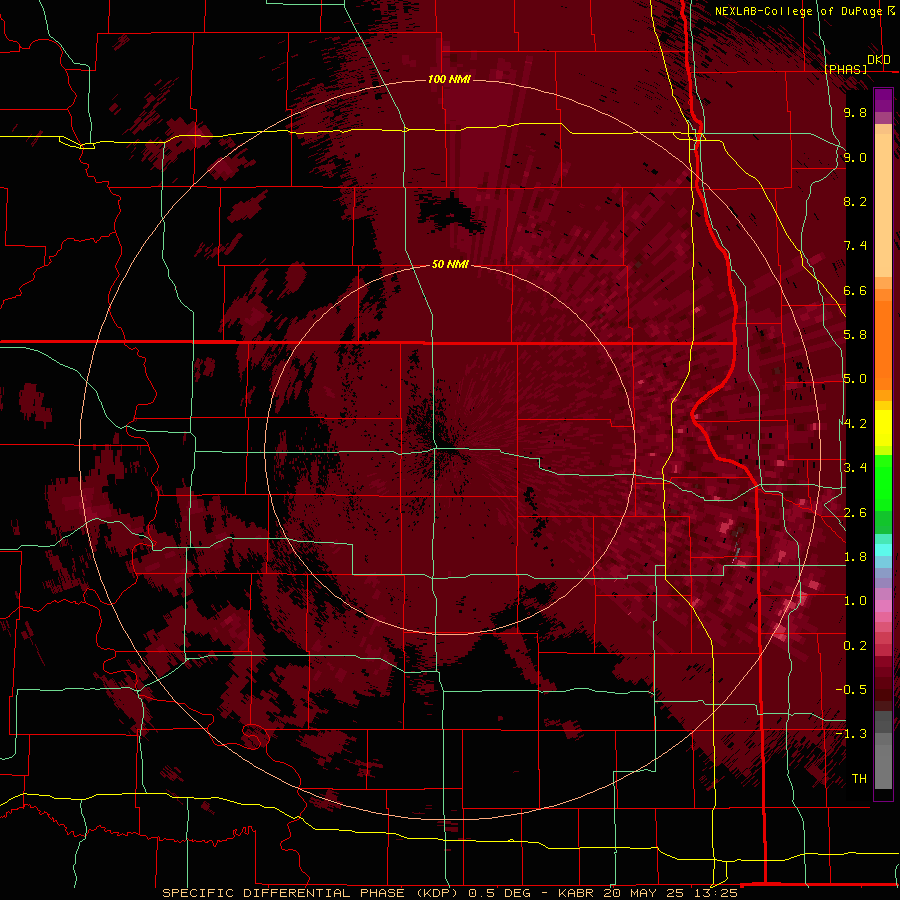The height and width of the screenshot is (900, 900).
Task: Click the 1.8 scale value
Action: (x=855, y=557)
